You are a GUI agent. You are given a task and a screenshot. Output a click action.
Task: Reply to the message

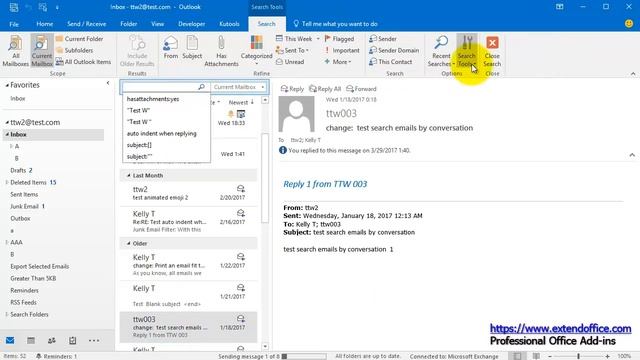(x=292, y=89)
